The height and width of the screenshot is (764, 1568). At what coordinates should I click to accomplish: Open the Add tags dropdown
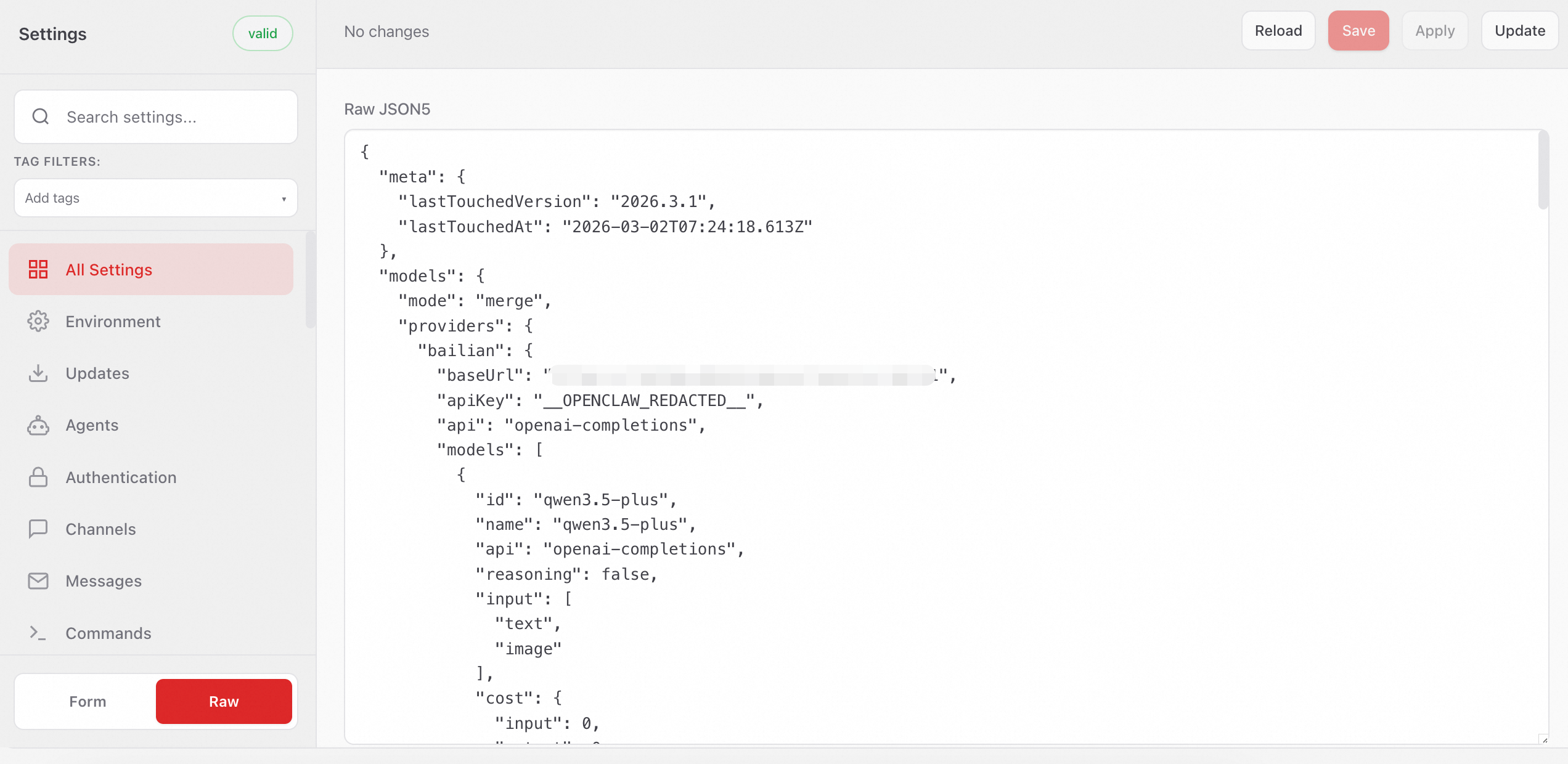(x=148, y=198)
